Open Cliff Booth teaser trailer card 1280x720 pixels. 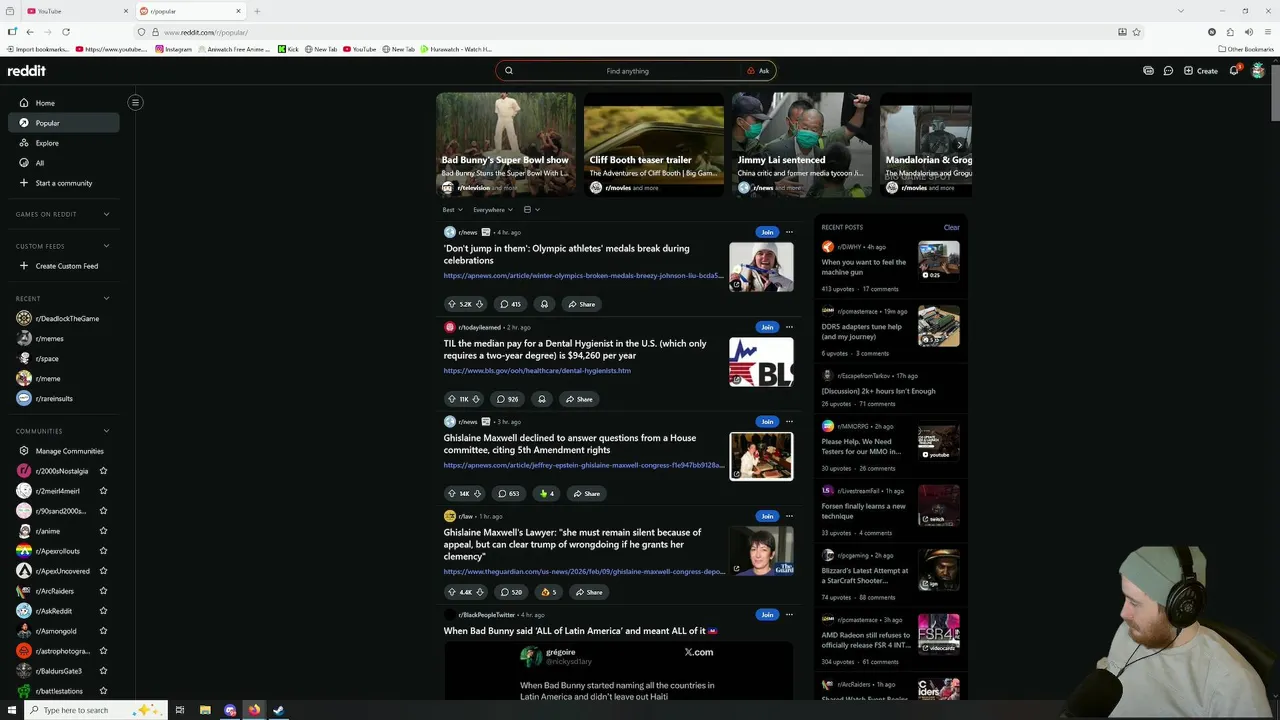pos(654,145)
